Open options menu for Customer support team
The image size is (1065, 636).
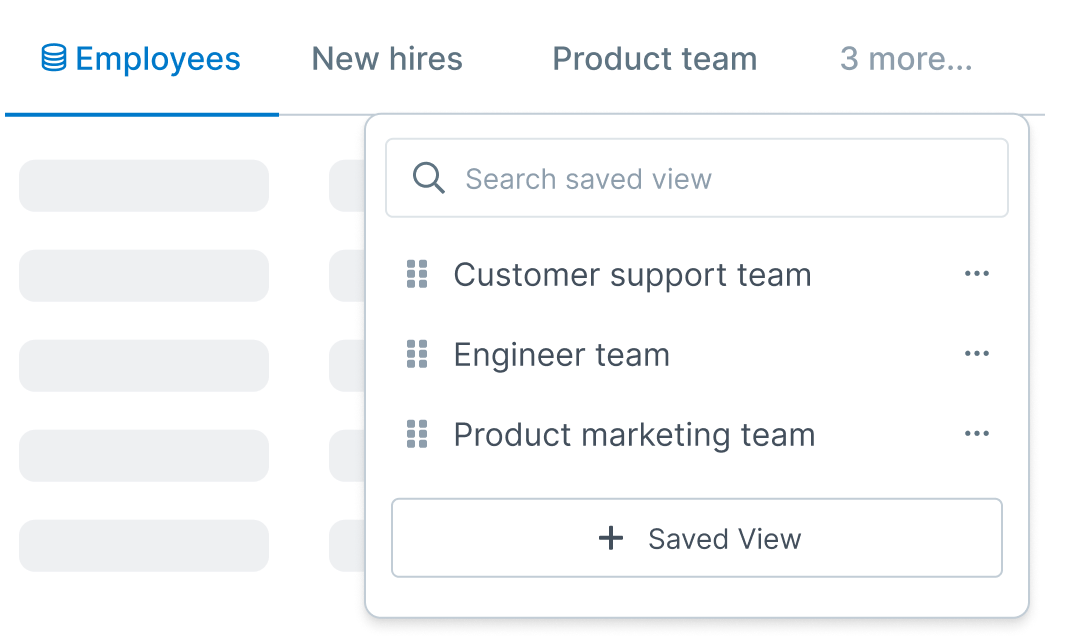pyautogui.click(x=977, y=274)
